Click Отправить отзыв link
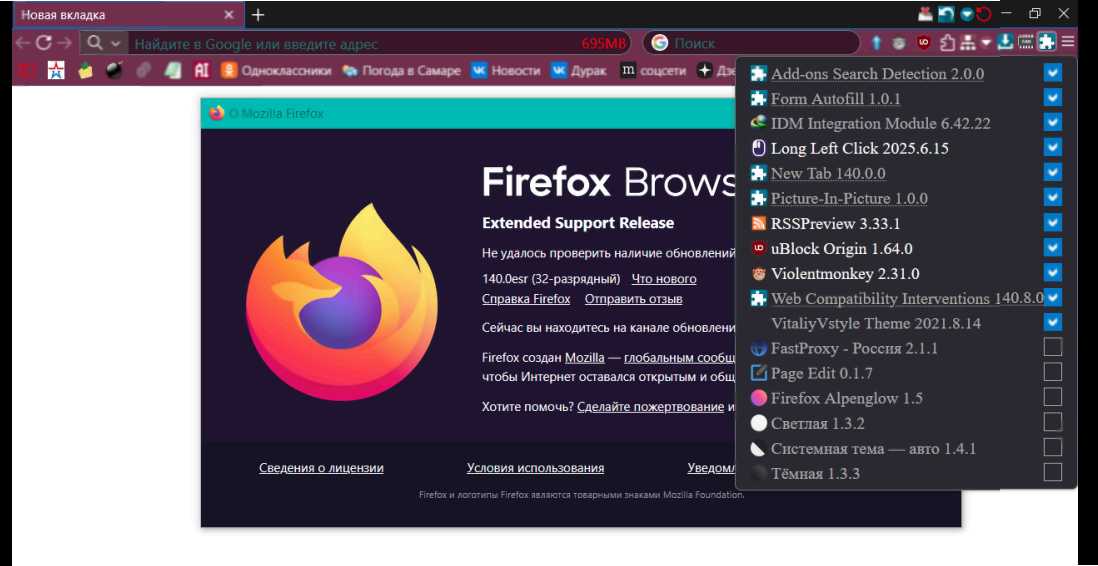Image resolution: width=1098 pixels, height=566 pixels. [x=634, y=299]
